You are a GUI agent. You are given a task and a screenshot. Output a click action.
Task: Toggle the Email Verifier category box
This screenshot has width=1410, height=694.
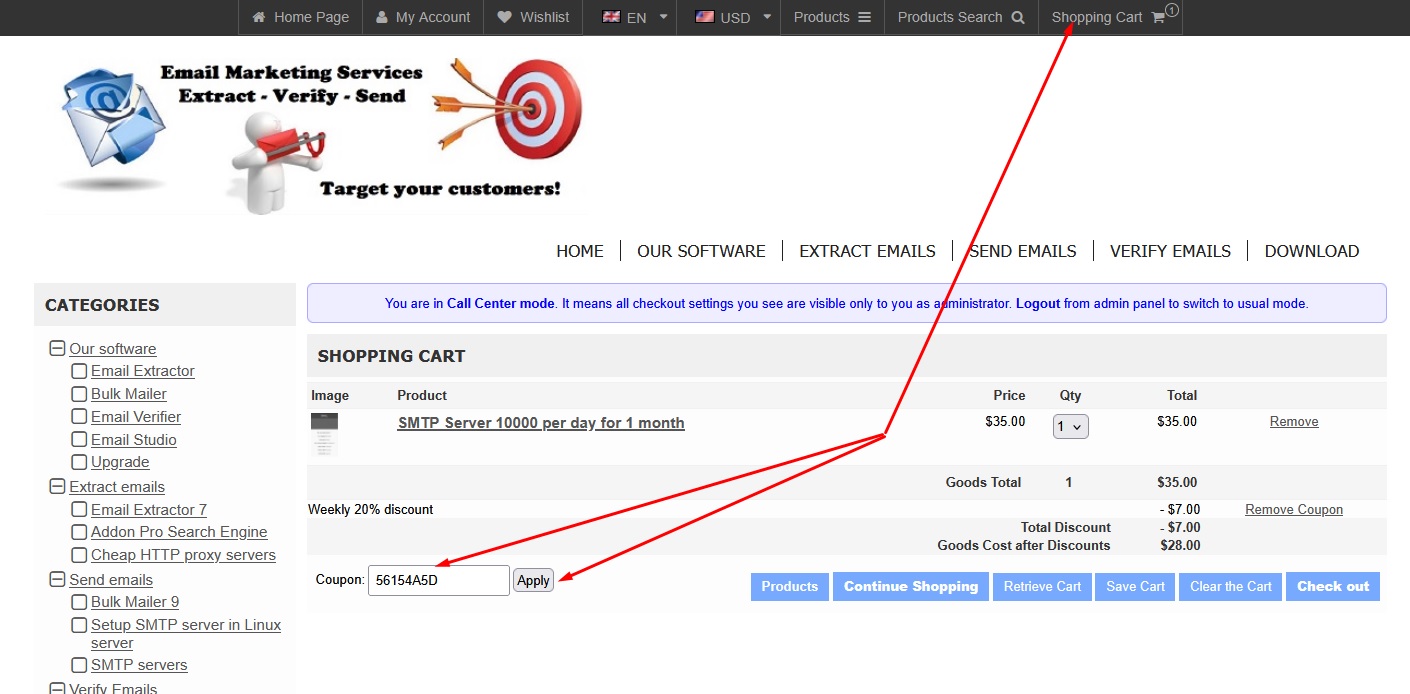(x=79, y=417)
